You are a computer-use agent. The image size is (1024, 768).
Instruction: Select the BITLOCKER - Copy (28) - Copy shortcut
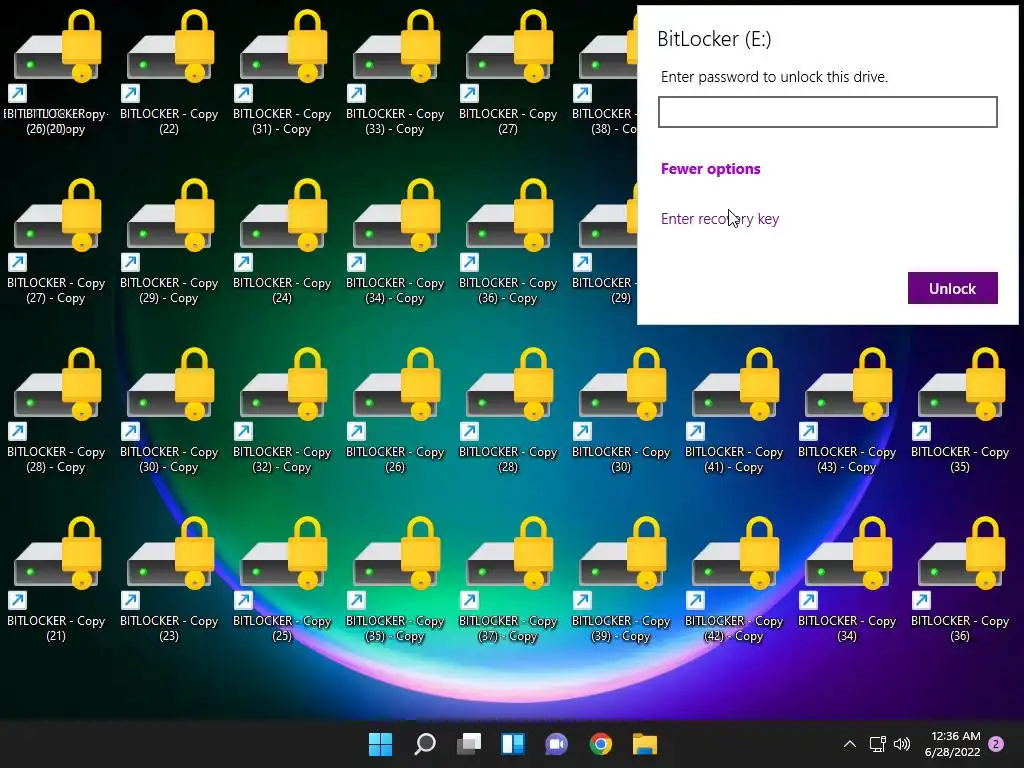pyautogui.click(x=56, y=410)
